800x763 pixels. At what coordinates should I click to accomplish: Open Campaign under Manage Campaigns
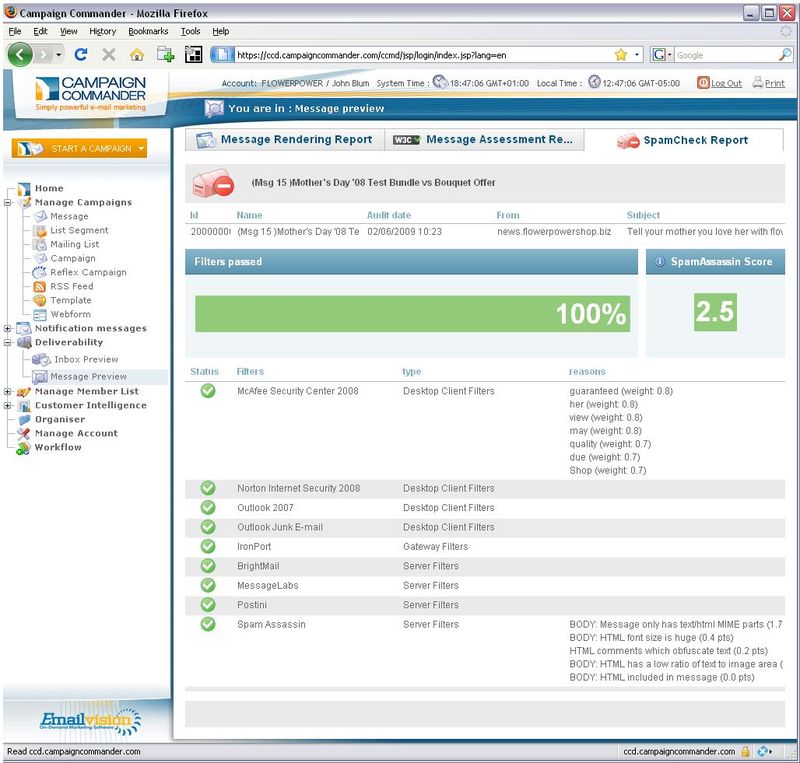[73, 259]
